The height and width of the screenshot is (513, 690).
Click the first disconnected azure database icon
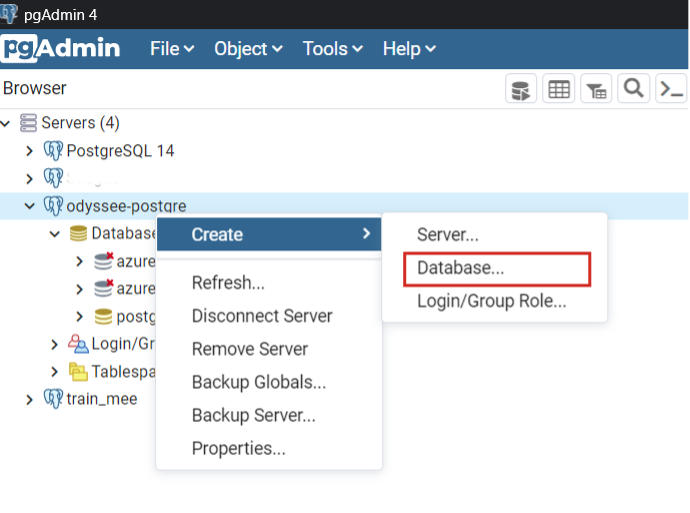(x=104, y=261)
